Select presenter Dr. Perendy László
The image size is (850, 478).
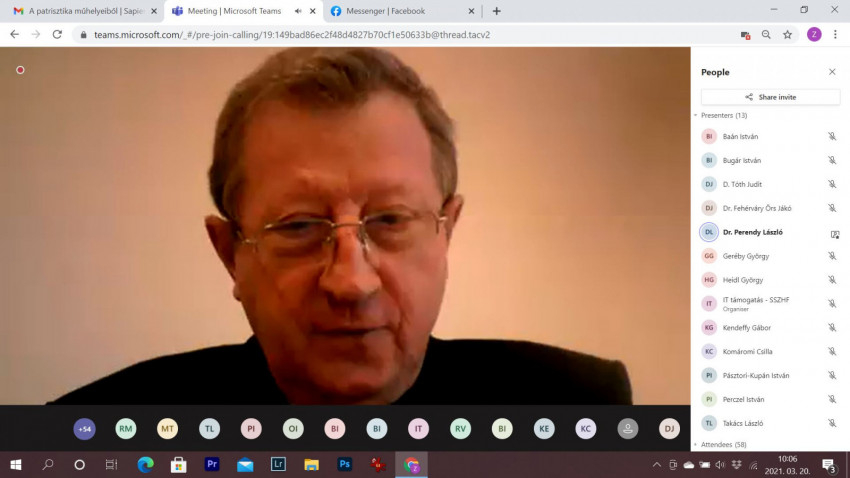tap(752, 232)
